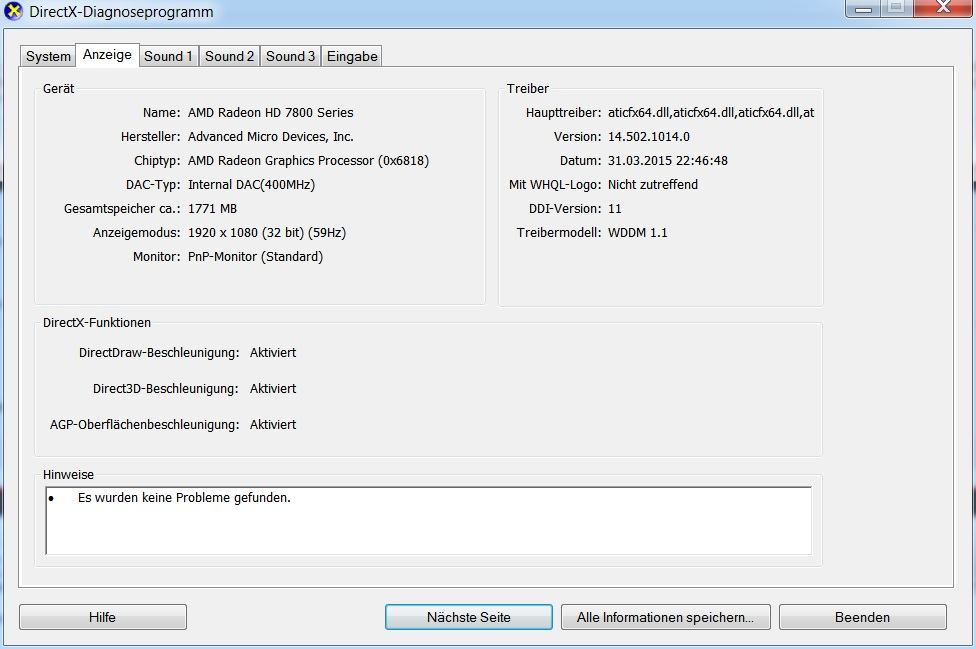Click the device name AMD Radeon HD 7800 Series
Viewport: 976px width, 649px height.
(271, 113)
